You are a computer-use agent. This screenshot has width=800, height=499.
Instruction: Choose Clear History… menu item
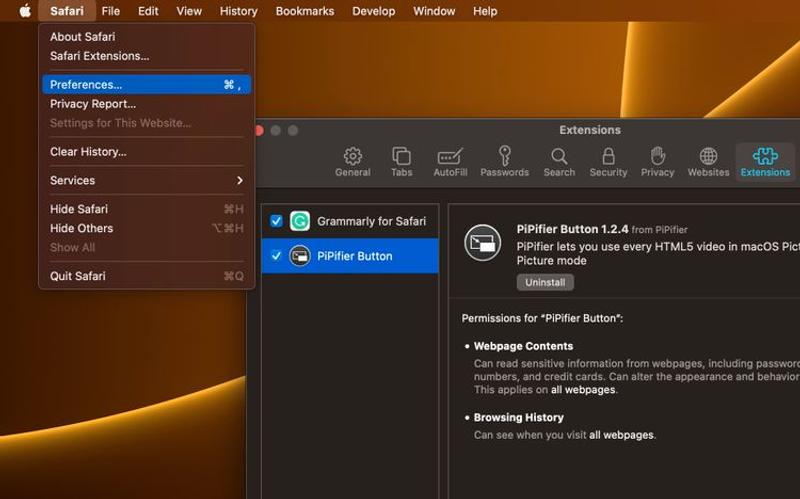pos(146,152)
